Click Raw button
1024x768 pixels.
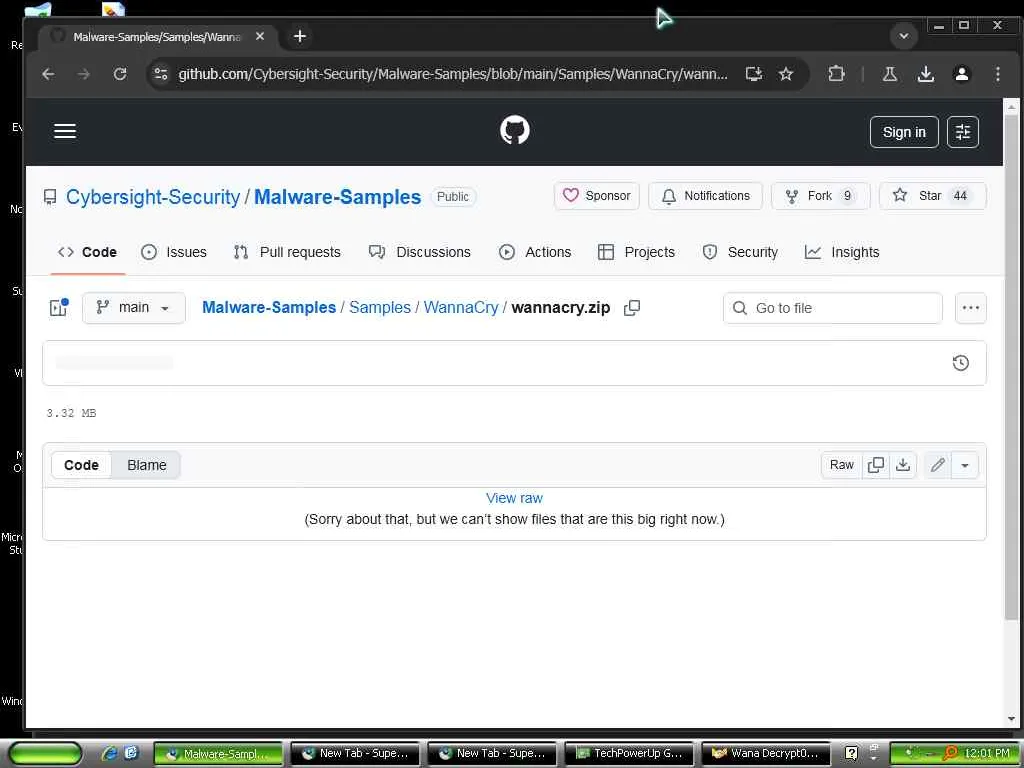[x=842, y=465]
